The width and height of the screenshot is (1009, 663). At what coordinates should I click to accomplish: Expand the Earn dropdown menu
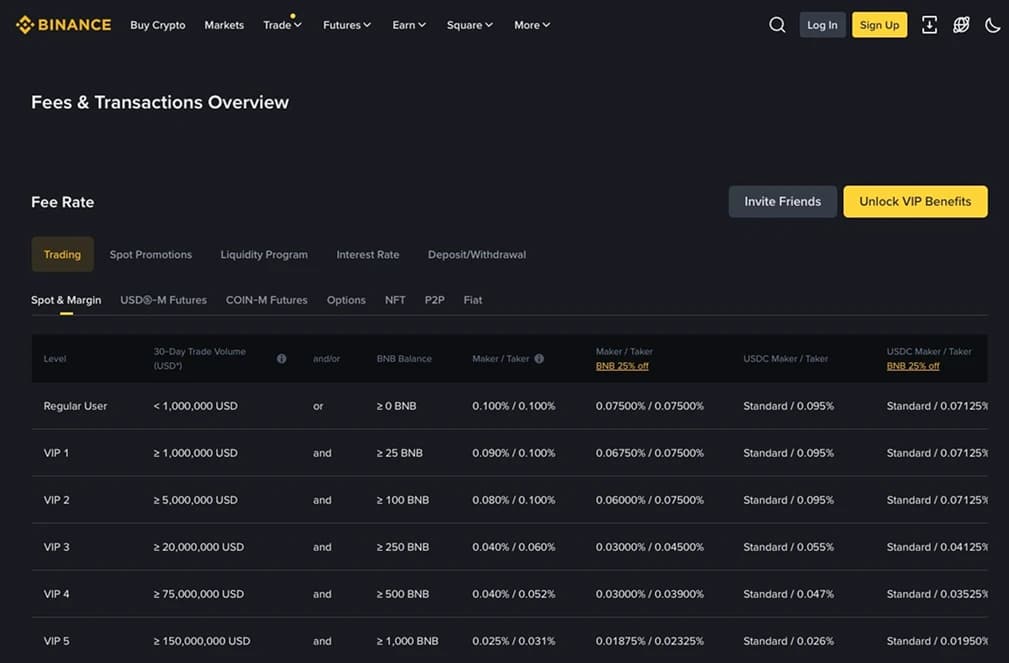coord(408,25)
